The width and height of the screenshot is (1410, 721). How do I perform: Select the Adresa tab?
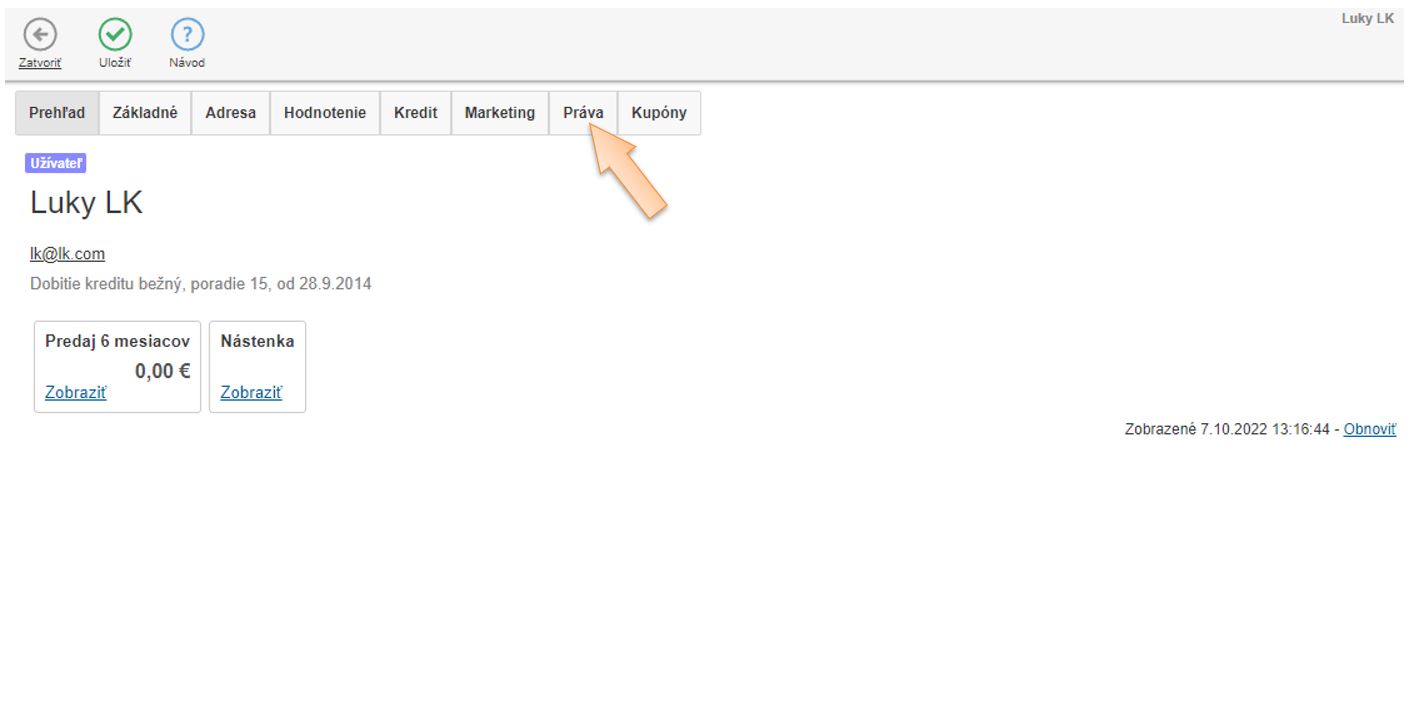click(x=230, y=113)
